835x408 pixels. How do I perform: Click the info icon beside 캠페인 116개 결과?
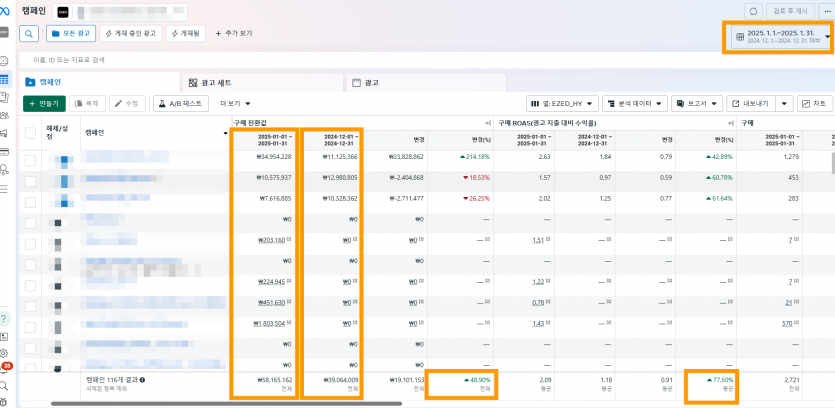pyautogui.click(x=142, y=380)
